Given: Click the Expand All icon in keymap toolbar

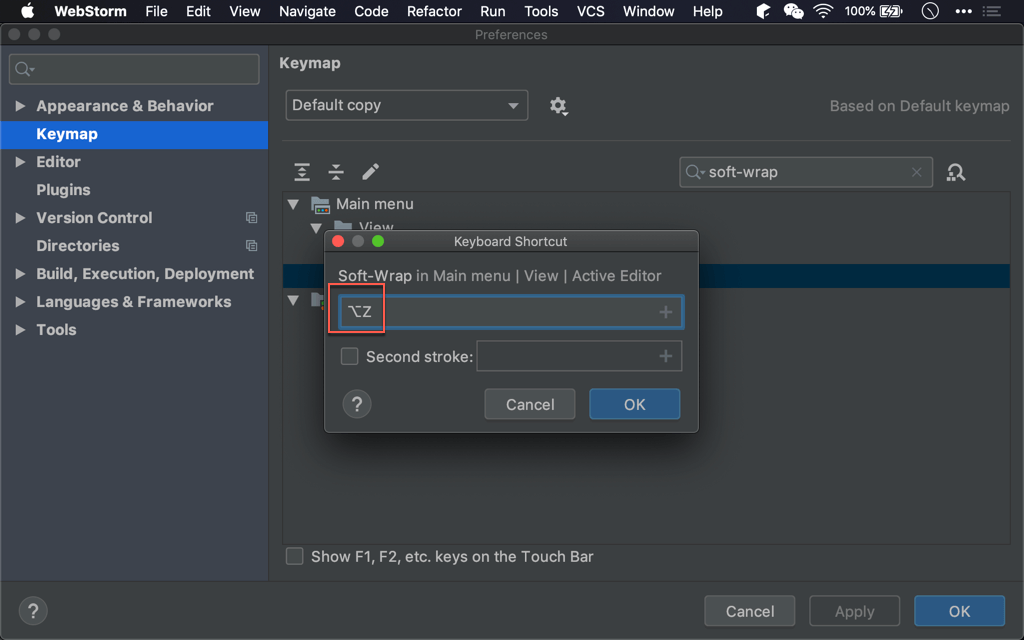Looking at the screenshot, I should [302, 172].
